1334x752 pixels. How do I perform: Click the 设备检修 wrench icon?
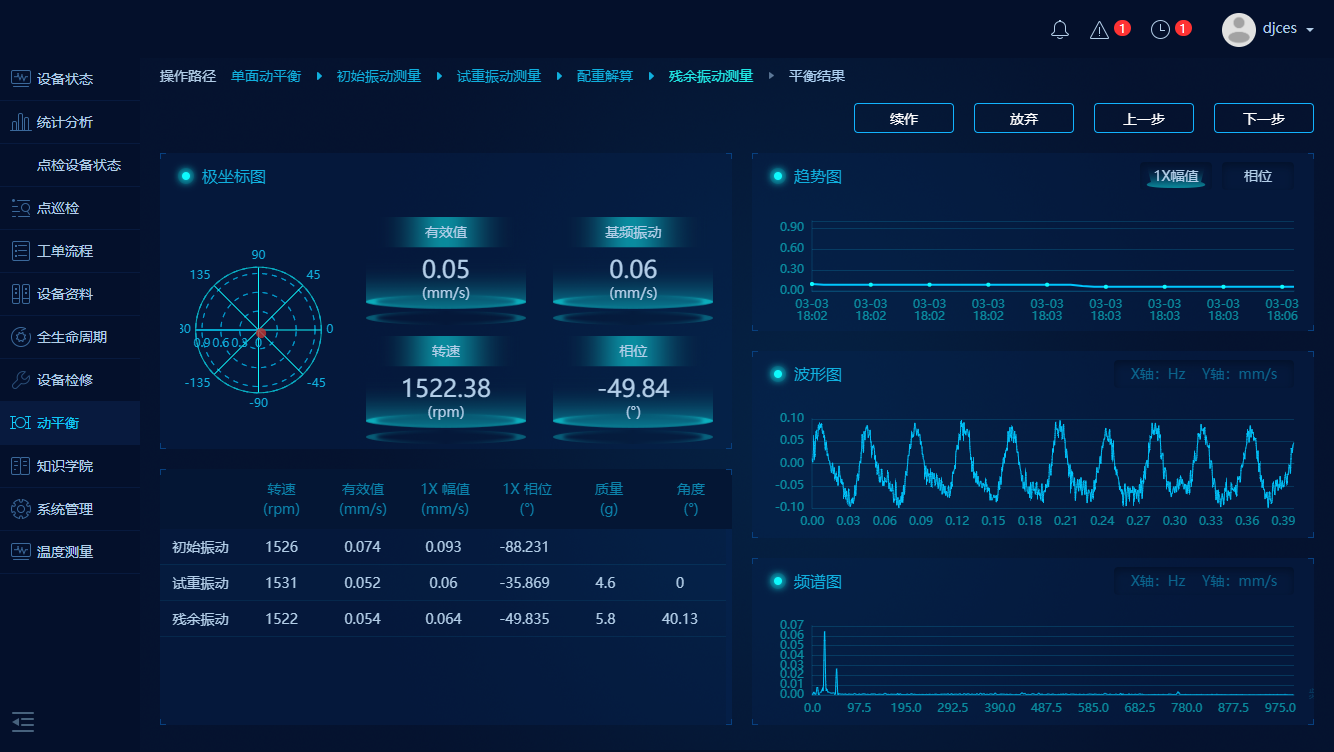pos(20,380)
